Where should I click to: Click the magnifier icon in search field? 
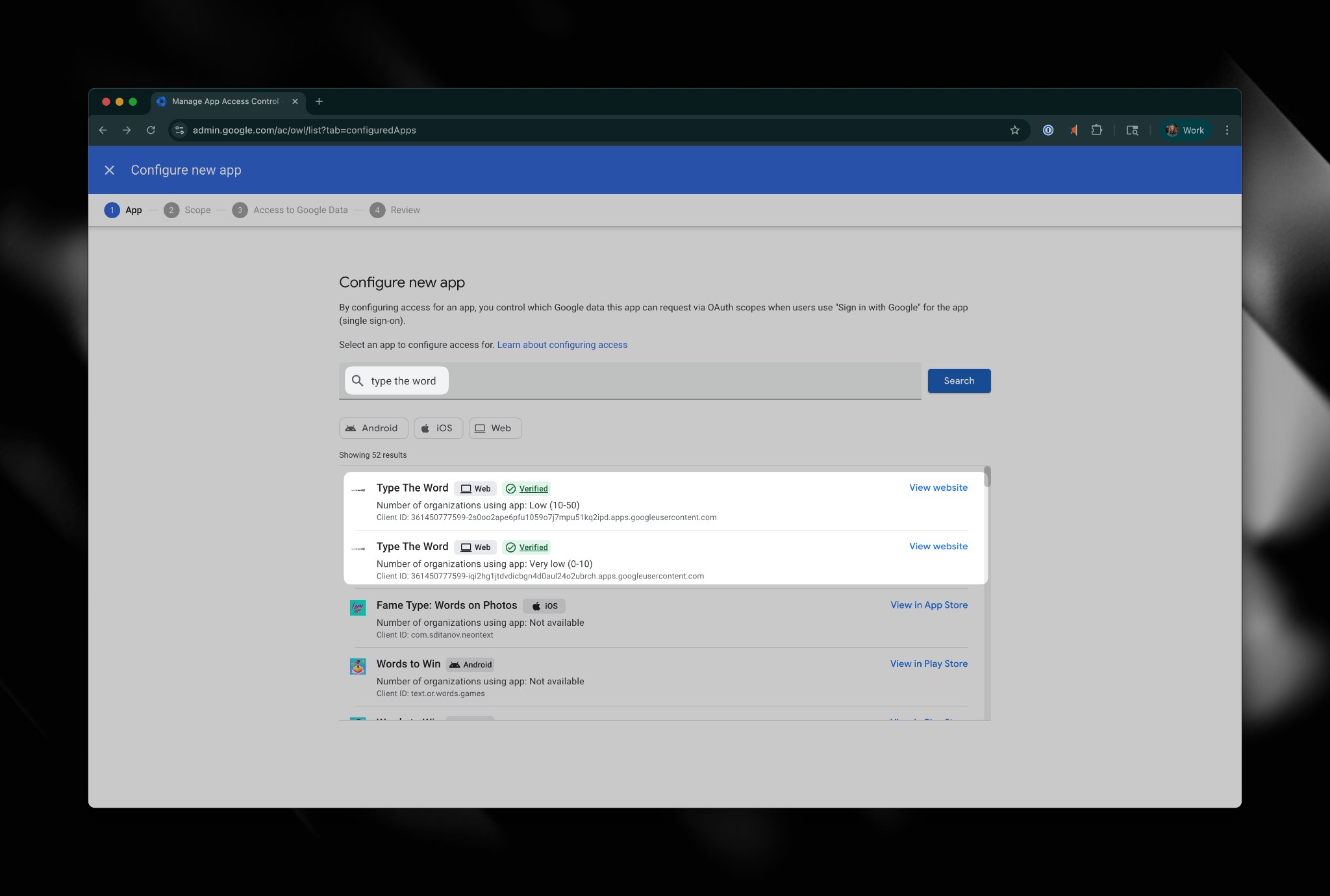coord(357,380)
